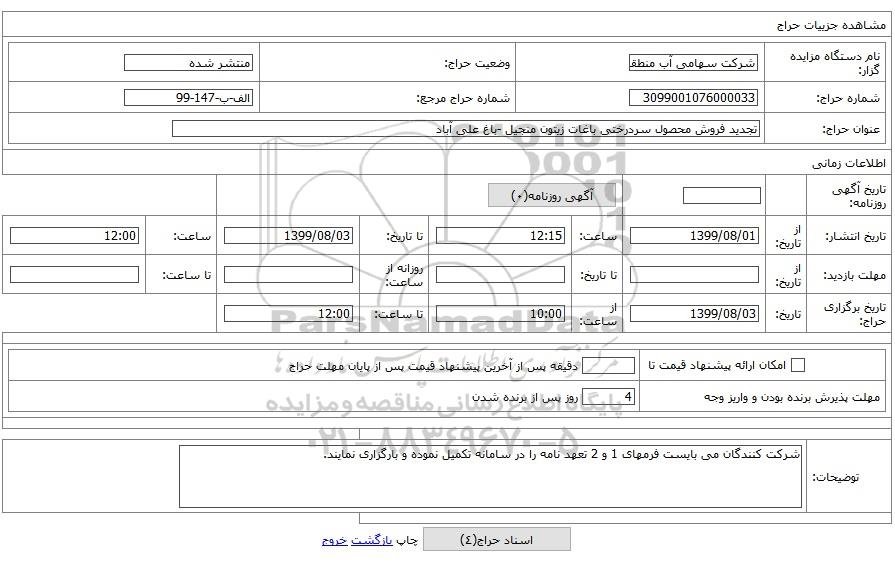This screenshot has width=895, height=576.
Task: Click visit deadline start date field
Action: 694,275
